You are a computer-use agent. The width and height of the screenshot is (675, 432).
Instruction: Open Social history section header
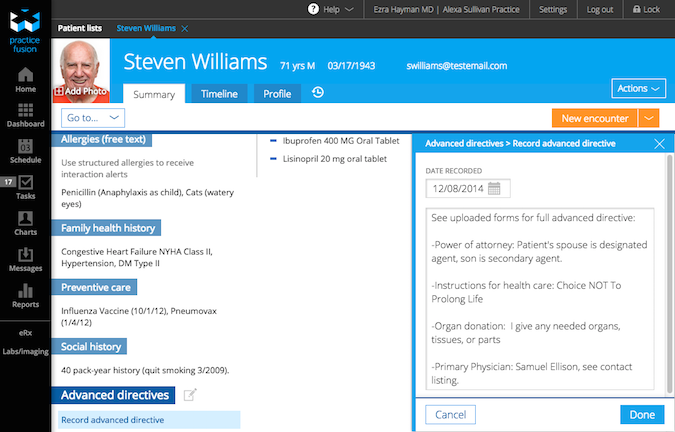click(90, 347)
